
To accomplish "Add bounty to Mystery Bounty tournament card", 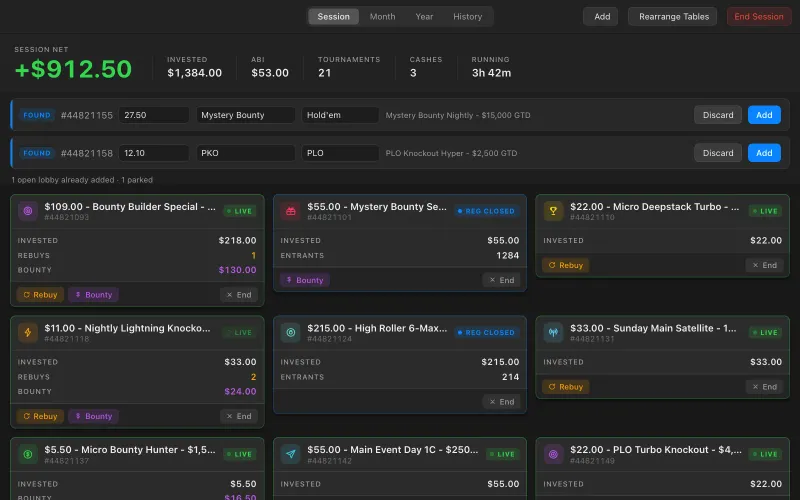I will pyautogui.click(x=305, y=280).
